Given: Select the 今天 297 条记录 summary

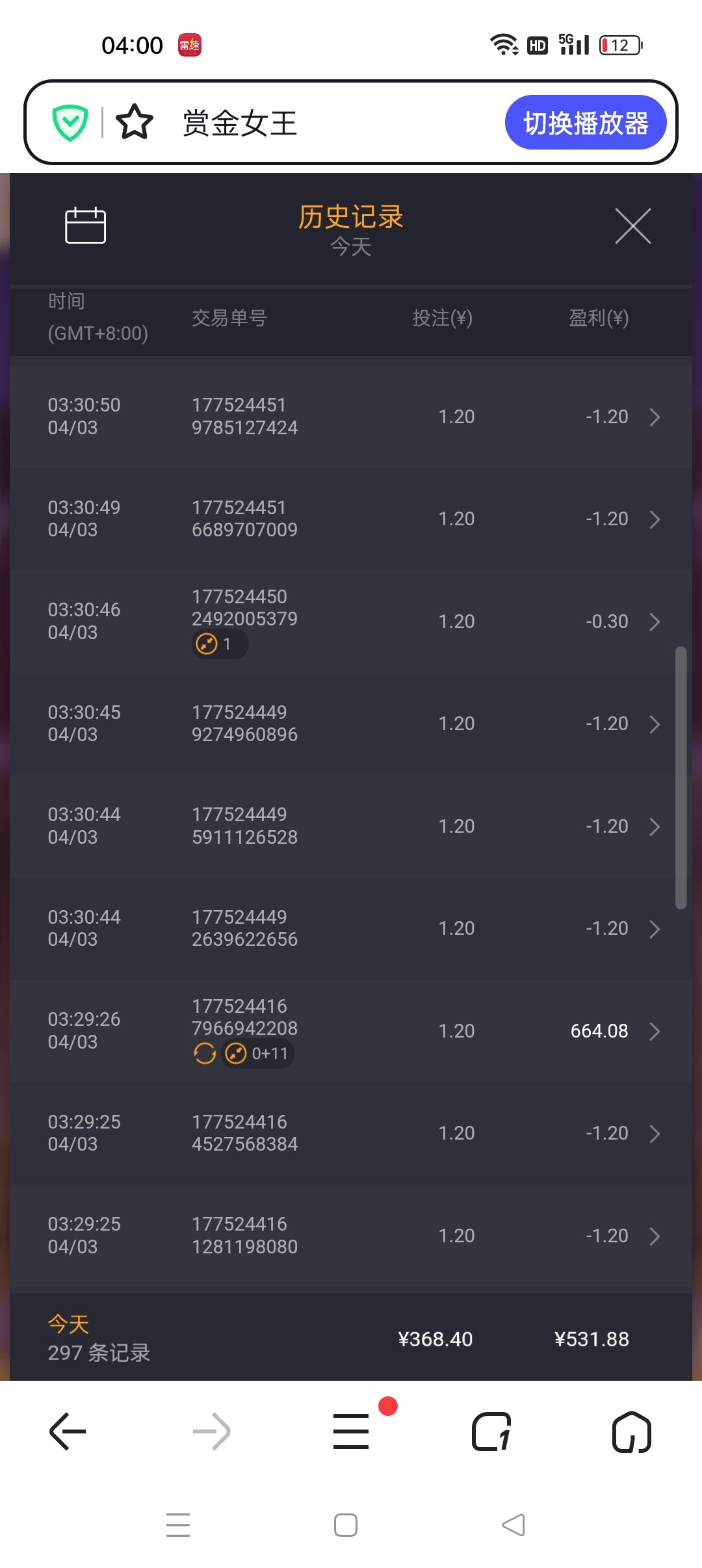Looking at the screenshot, I should tap(99, 1339).
